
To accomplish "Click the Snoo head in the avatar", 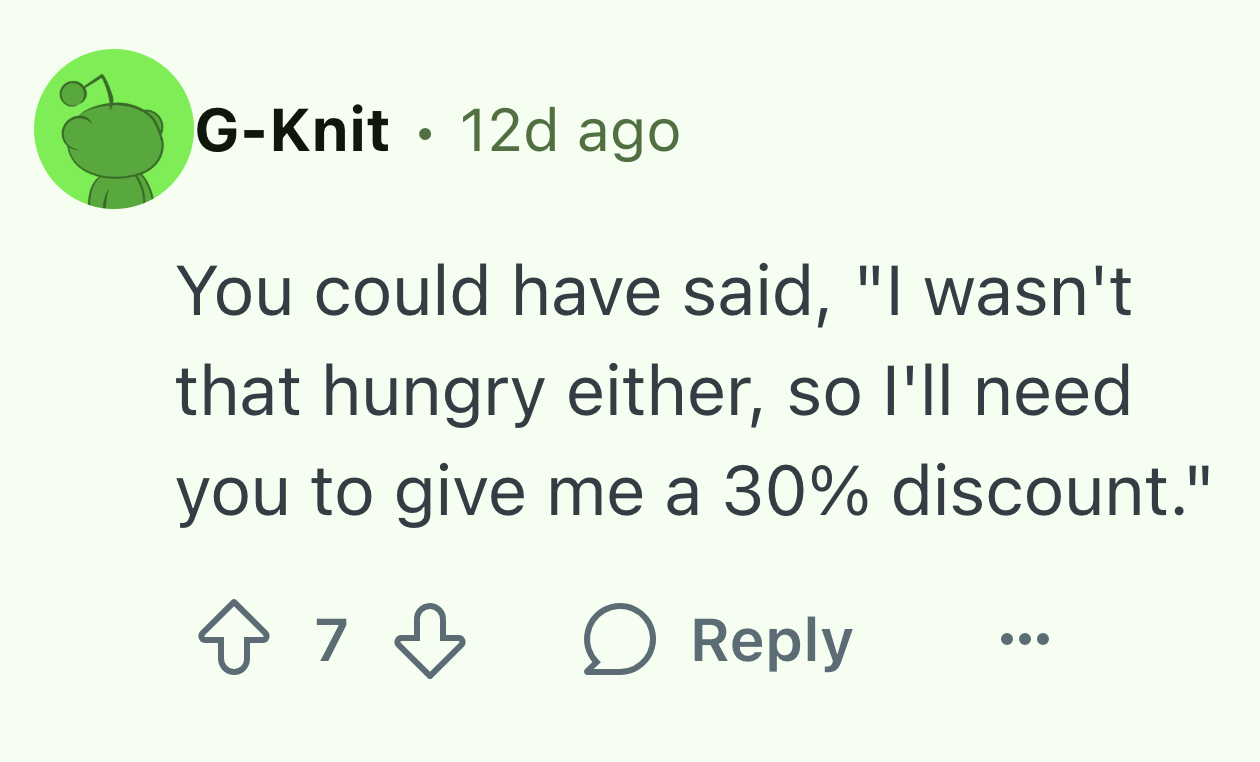I will click(x=112, y=140).
